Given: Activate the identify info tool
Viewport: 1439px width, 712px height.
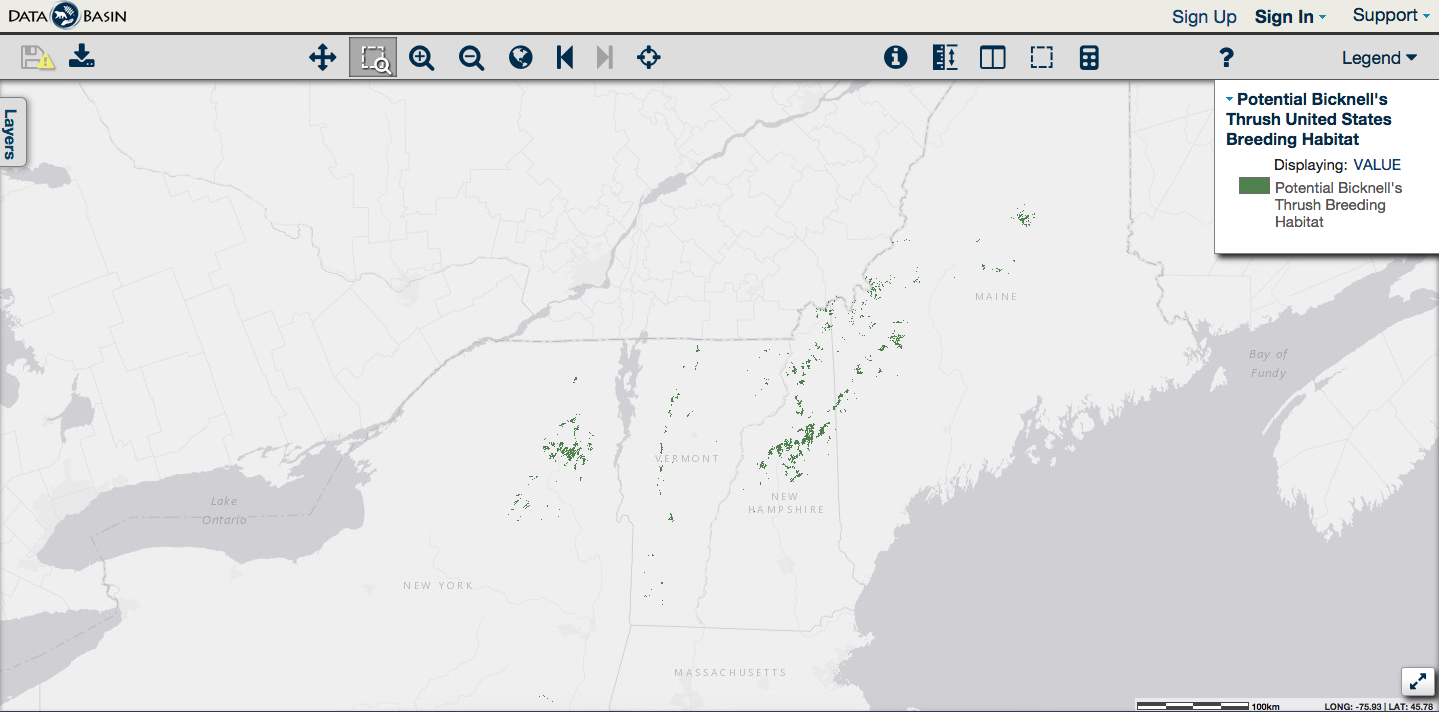Looking at the screenshot, I should (895, 58).
